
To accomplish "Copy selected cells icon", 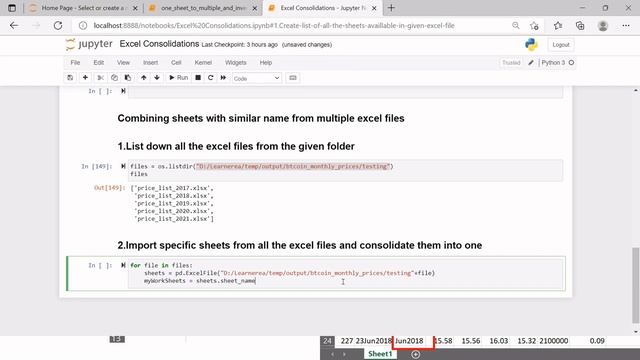I will 114,78.
